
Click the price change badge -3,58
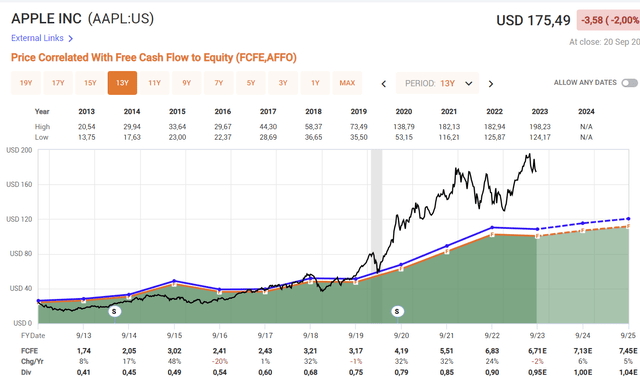609,20
